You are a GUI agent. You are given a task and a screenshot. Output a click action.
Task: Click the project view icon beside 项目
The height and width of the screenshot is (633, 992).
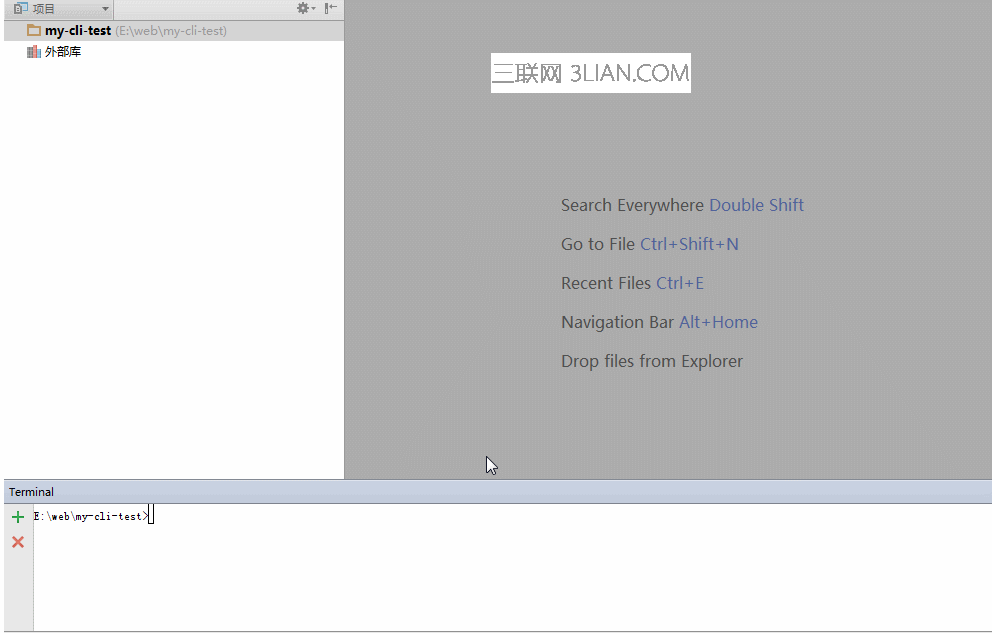tap(21, 8)
